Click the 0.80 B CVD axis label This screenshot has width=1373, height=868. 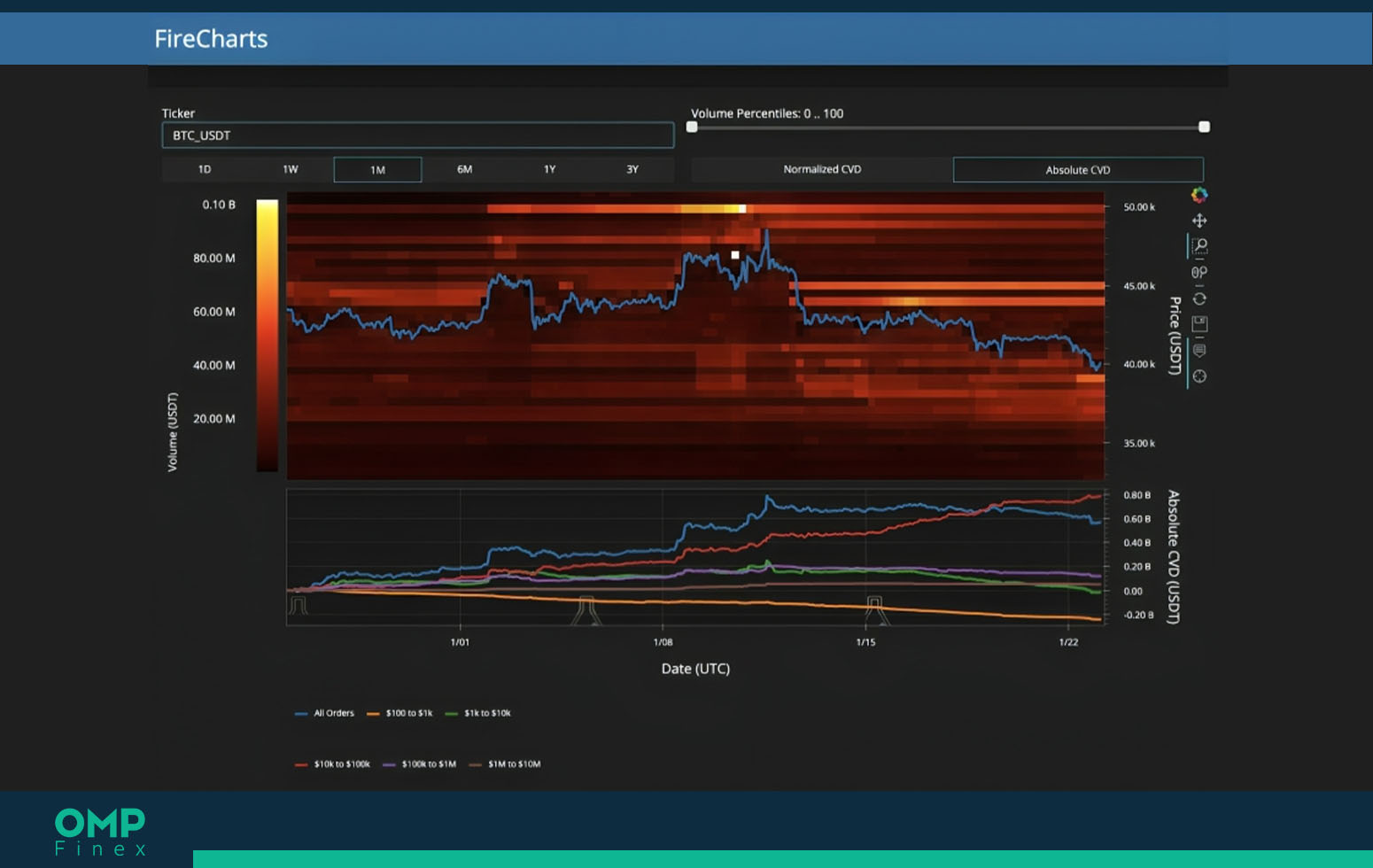(x=1137, y=495)
